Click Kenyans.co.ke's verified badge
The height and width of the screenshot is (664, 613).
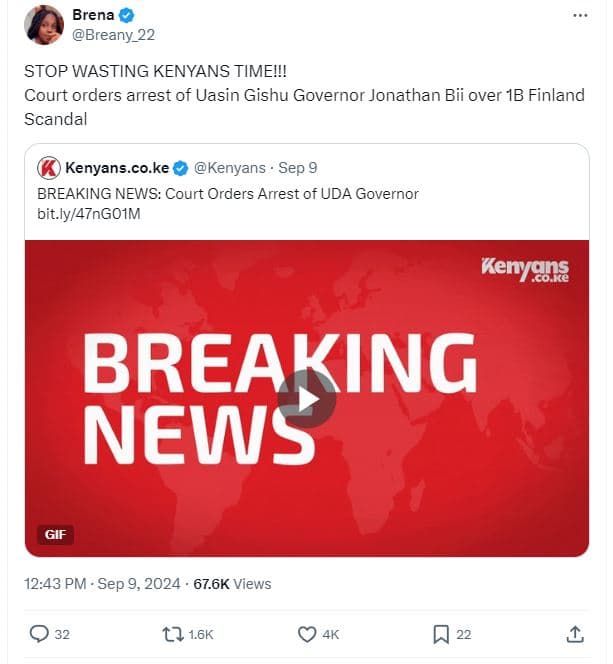pyautogui.click(x=181, y=168)
